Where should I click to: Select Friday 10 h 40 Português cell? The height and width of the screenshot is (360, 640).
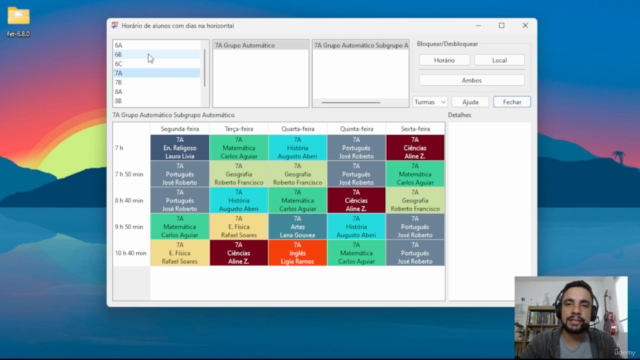[415, 253]
